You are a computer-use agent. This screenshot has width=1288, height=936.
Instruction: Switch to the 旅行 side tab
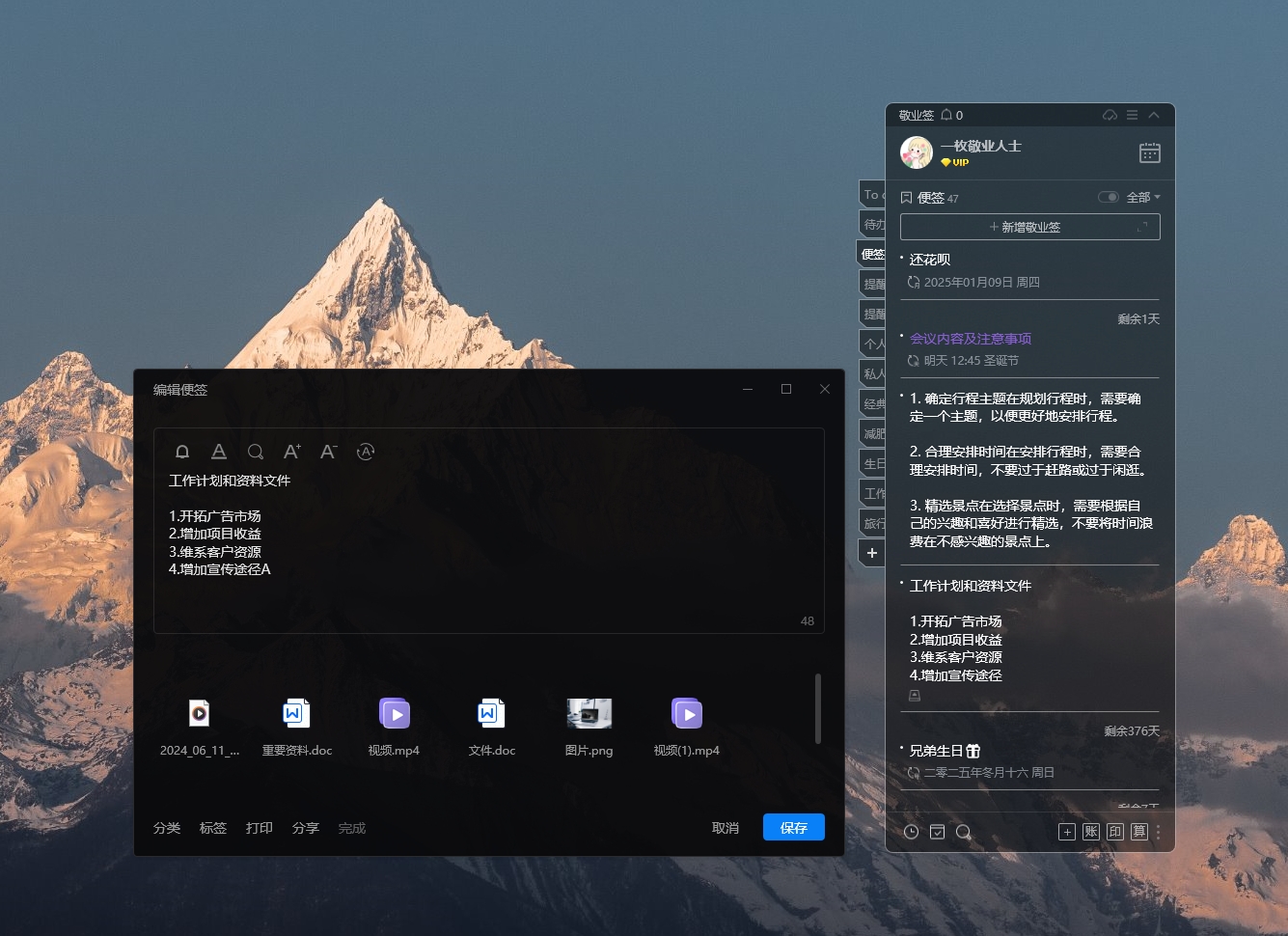click(x=872, y=523)
